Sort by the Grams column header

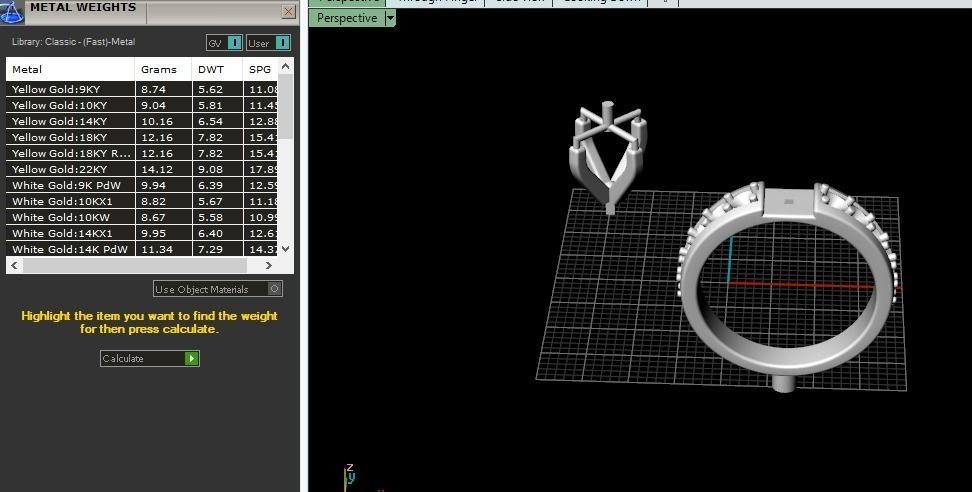click(x=163, y=69)
